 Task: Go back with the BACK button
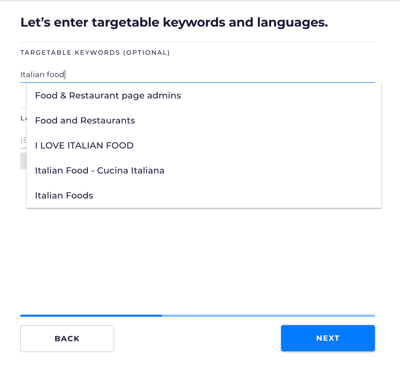(67, 339)
